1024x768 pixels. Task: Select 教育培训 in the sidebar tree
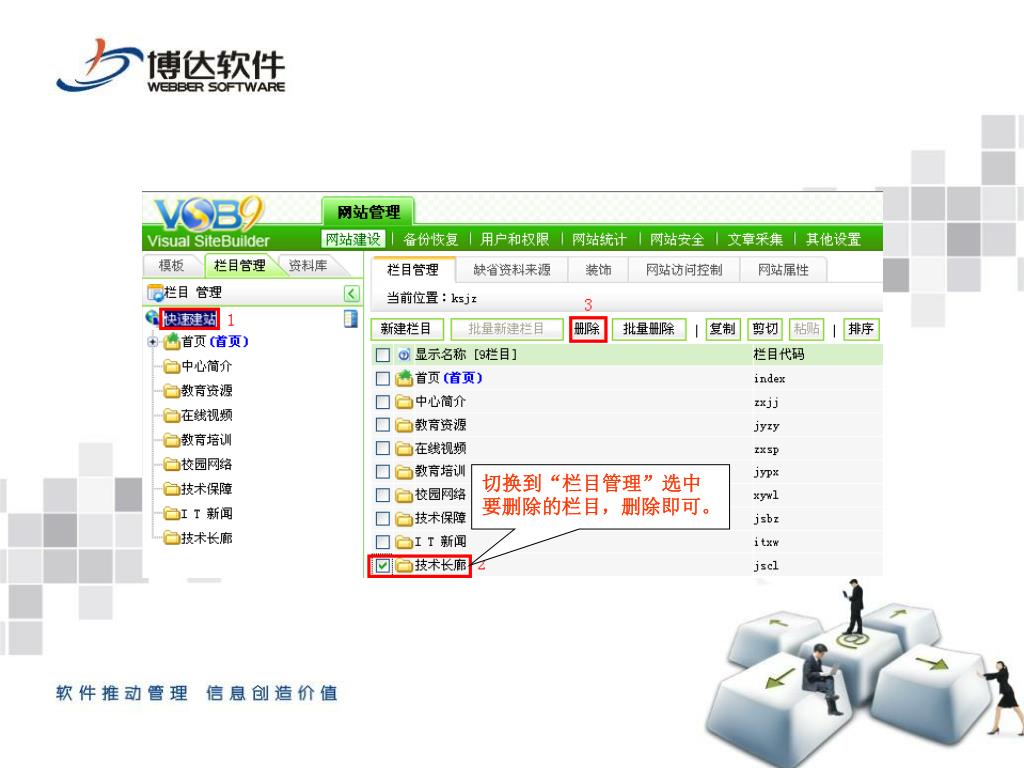coord(206,440)
